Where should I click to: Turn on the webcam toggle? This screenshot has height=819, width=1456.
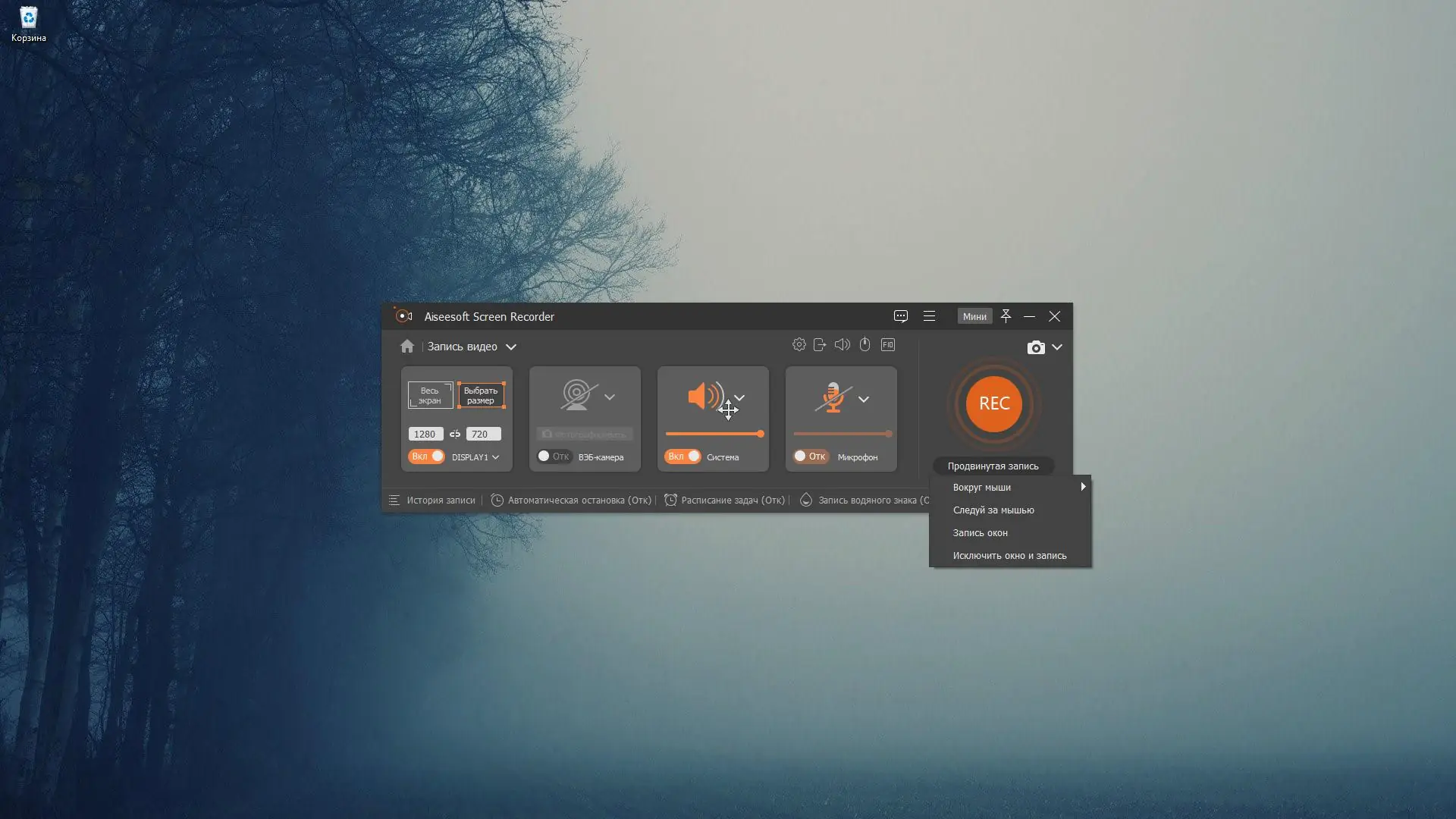553,457
